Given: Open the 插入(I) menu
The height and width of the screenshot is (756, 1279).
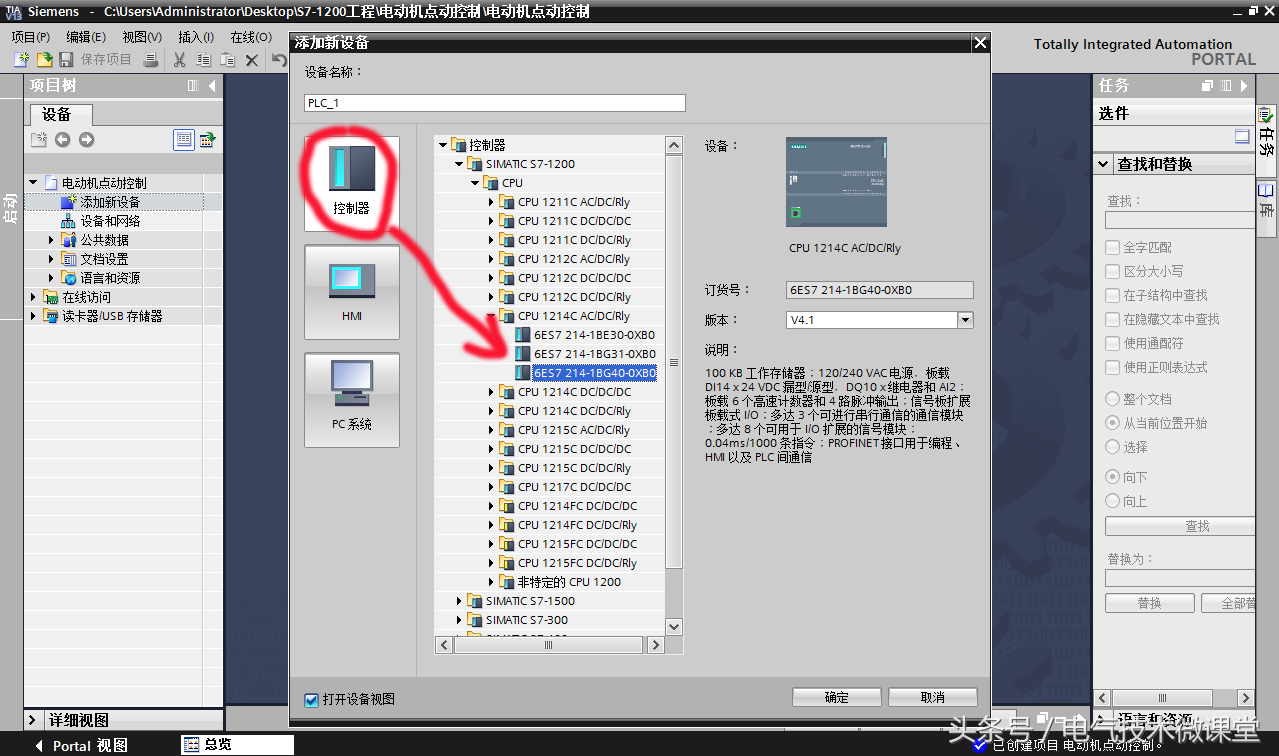Looking at the screenshot, I should pos(196,36).
